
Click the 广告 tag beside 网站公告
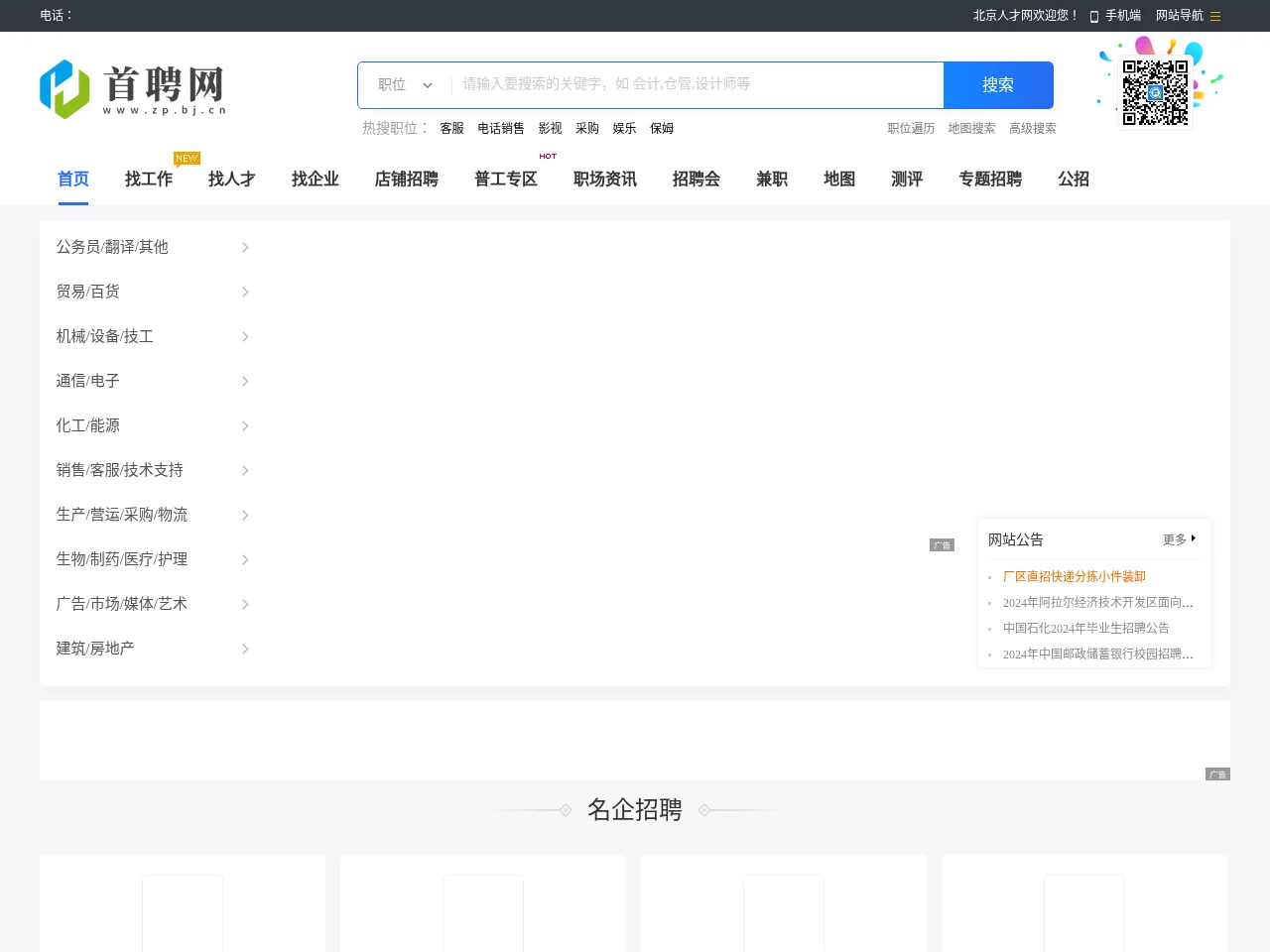coord(942,545)
